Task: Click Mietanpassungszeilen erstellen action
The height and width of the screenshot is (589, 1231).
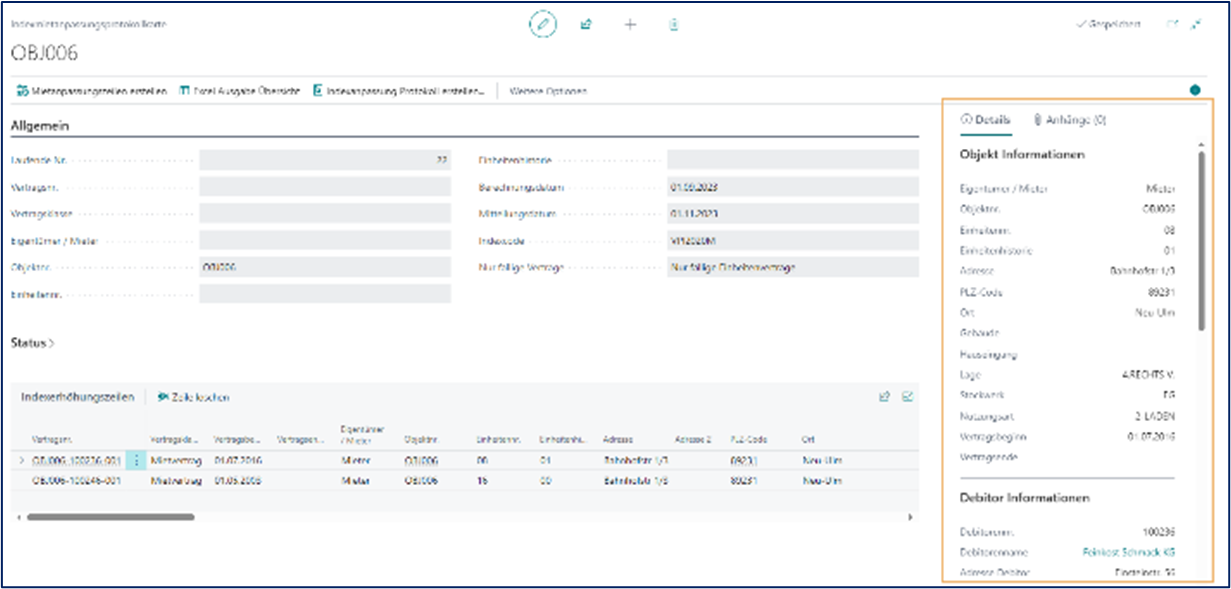Action: (91, 91)
